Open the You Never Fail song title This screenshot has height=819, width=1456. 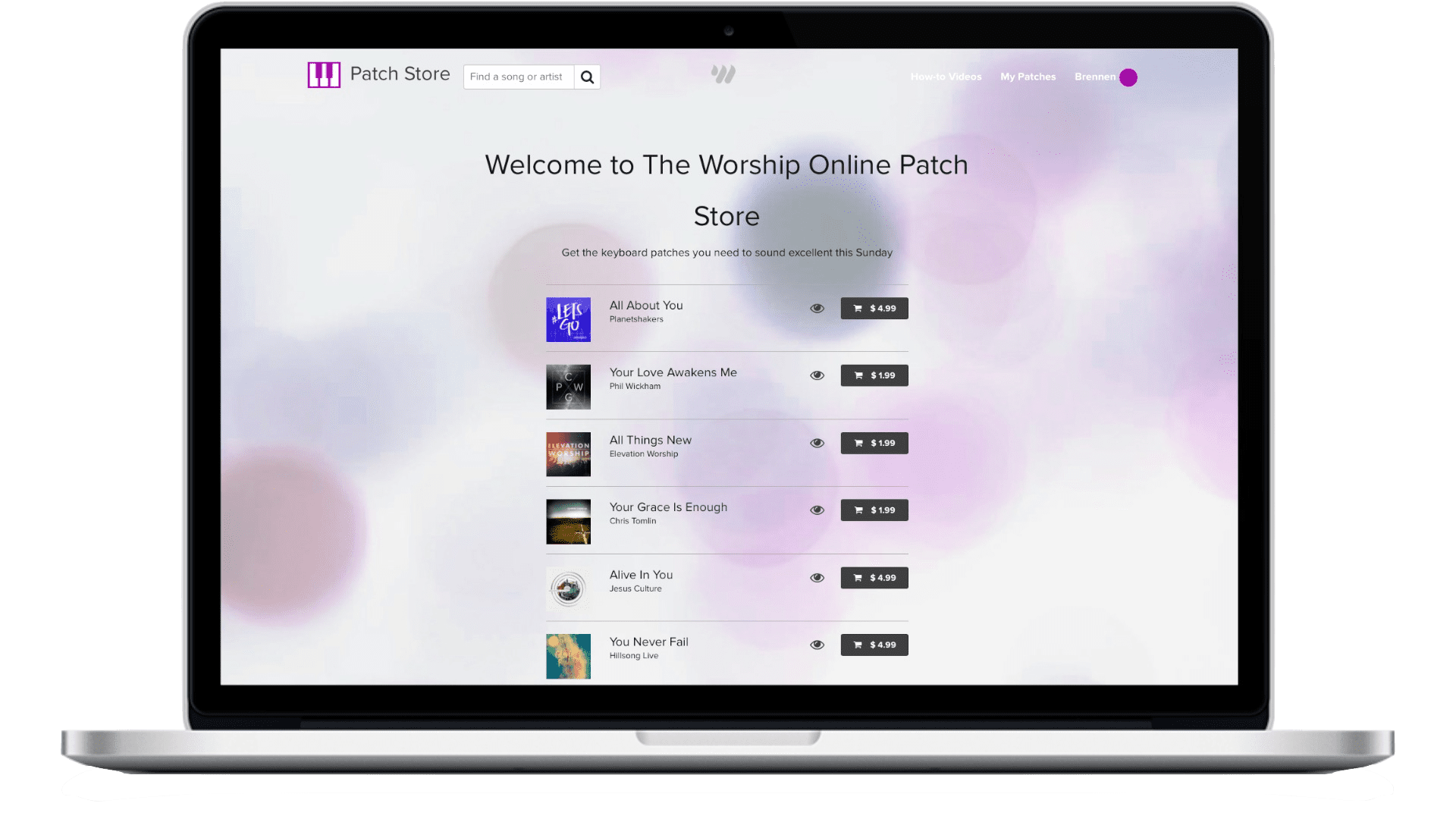[648, 642]
